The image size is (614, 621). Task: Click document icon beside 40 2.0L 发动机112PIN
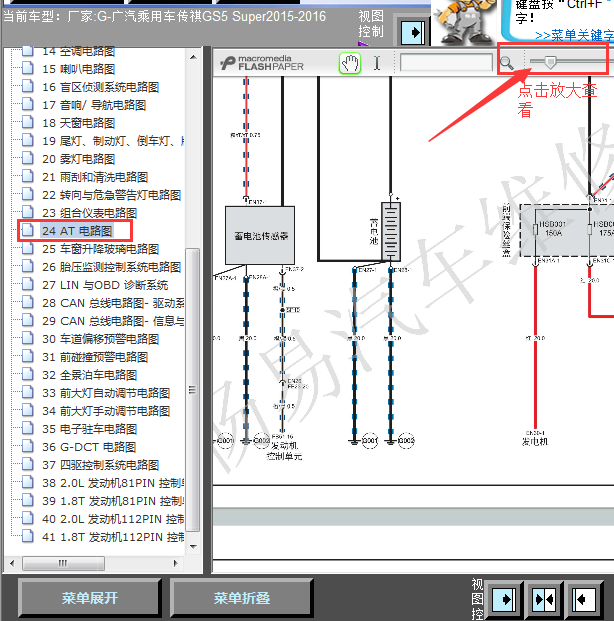[28, 518]
